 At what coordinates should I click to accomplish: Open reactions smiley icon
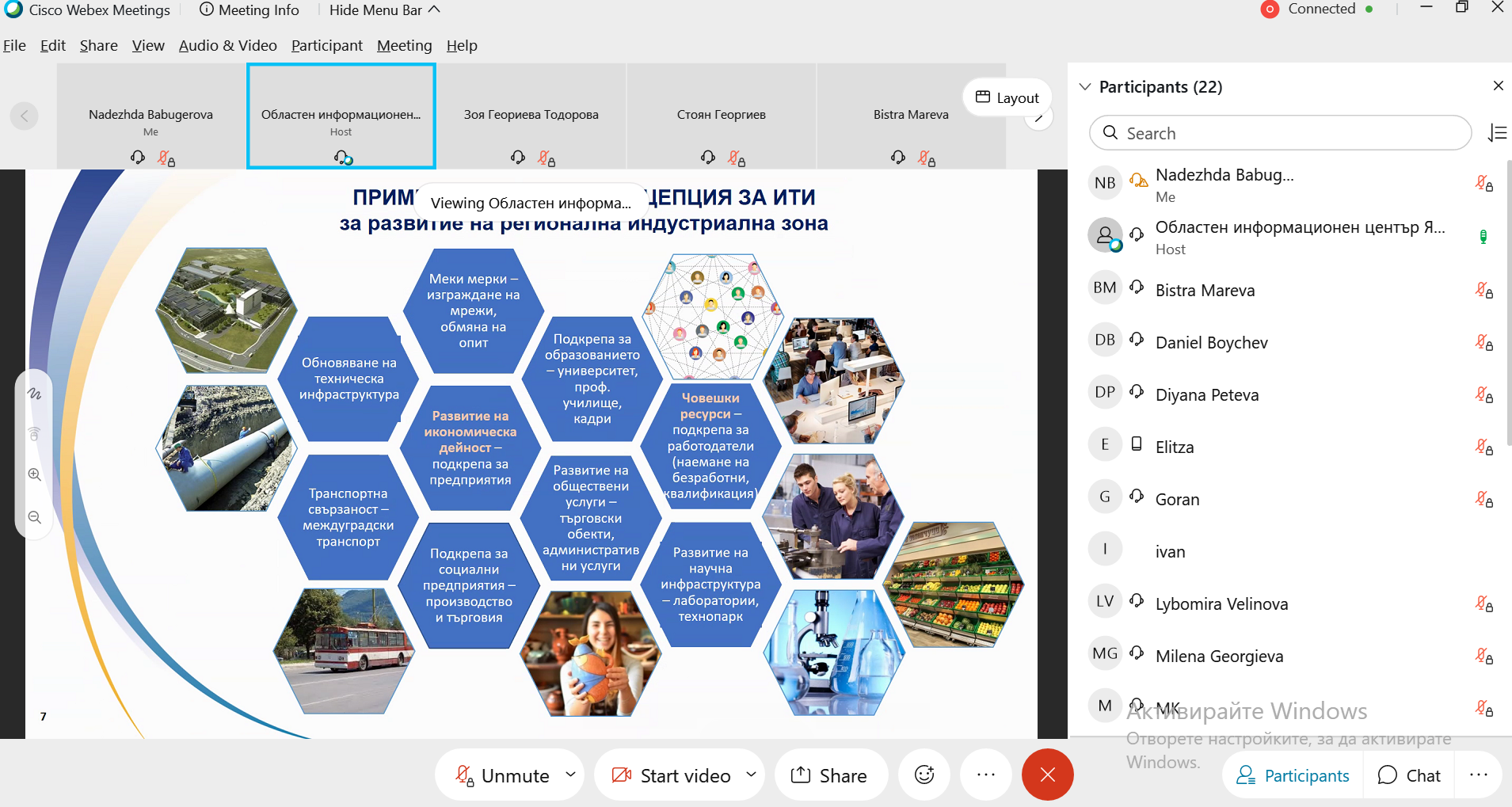pyautogui.click(x=924, y=775)
